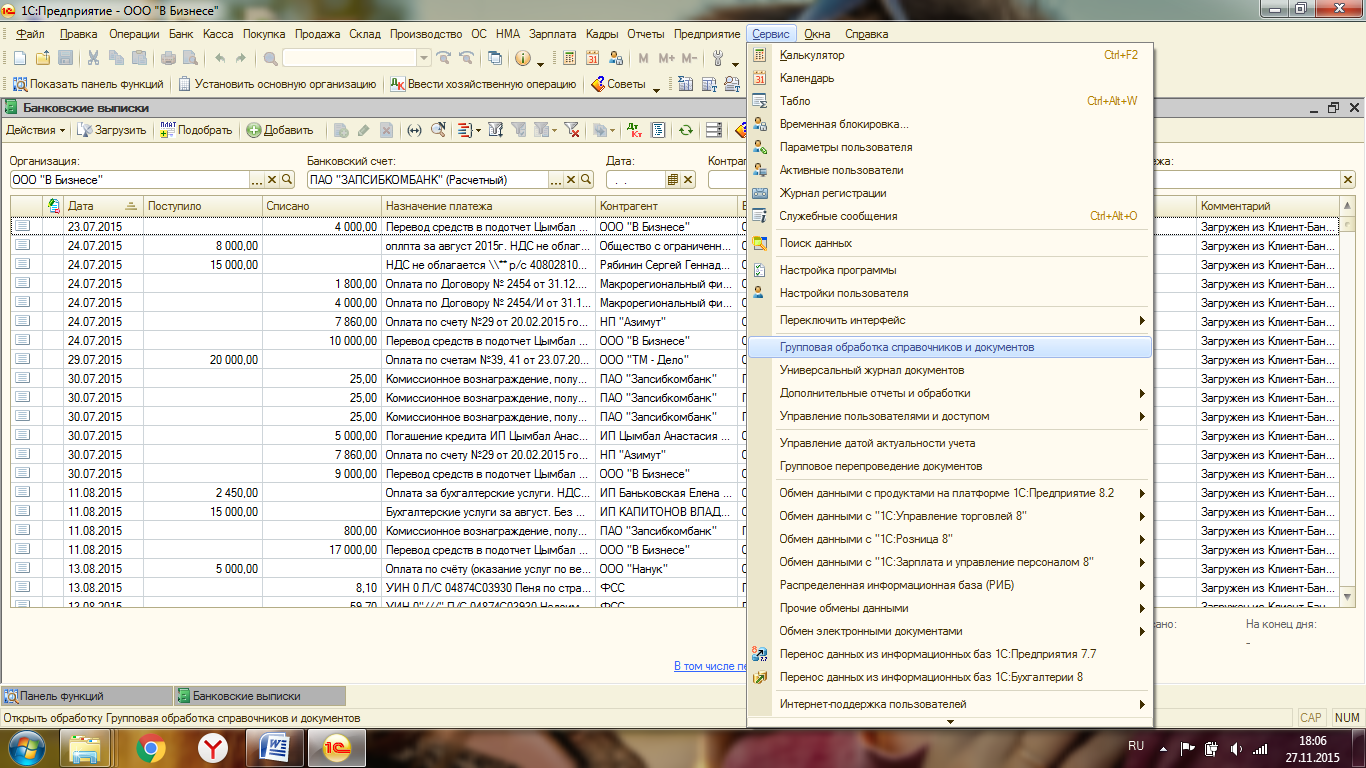Image resolution: width=1366 pixels, height=768 pixels.
Task: Click the disable filter icon with red cross
Action: coord(572,130)
